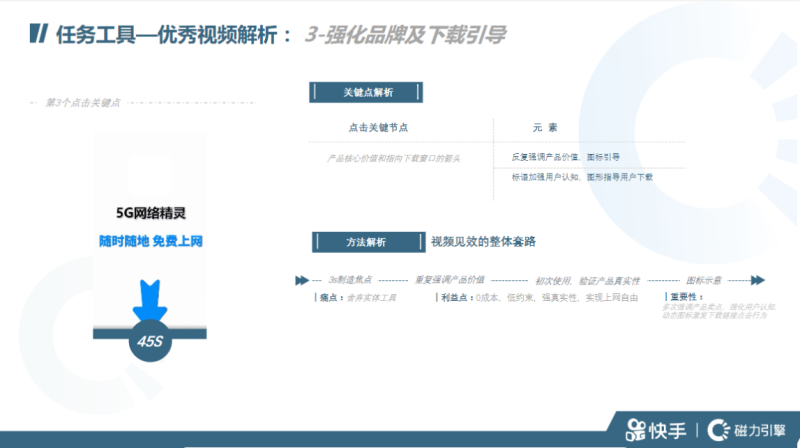Screen dimensions: 800x448
Task: Click the Kuaishou 快手 logo icon
Action: pos(636,431)
